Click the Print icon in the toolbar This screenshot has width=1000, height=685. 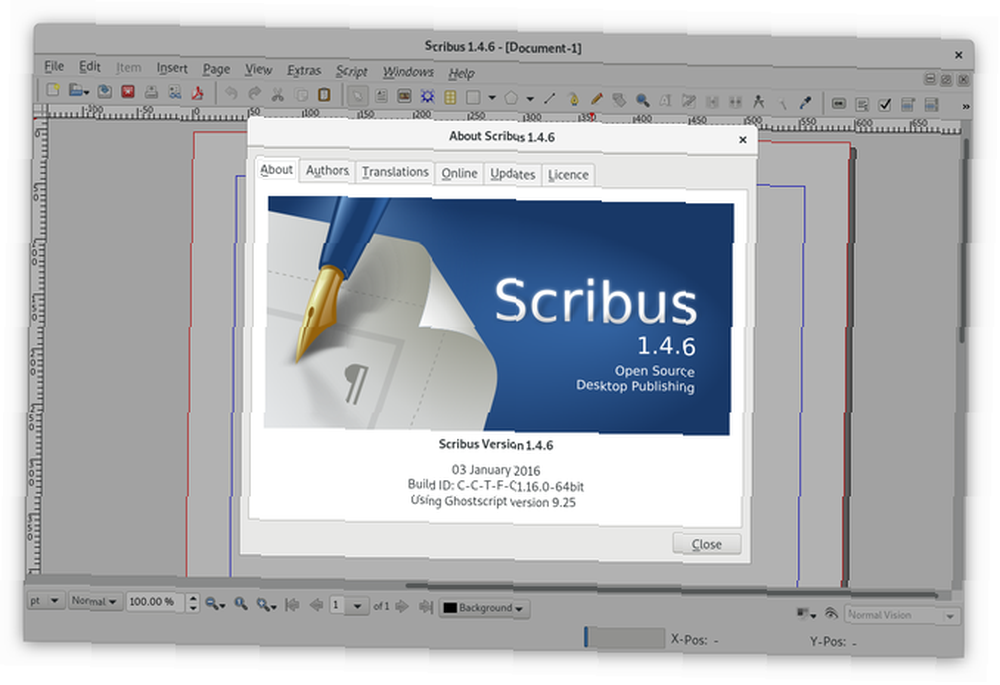pyautogui.click(x=151, y=92)
